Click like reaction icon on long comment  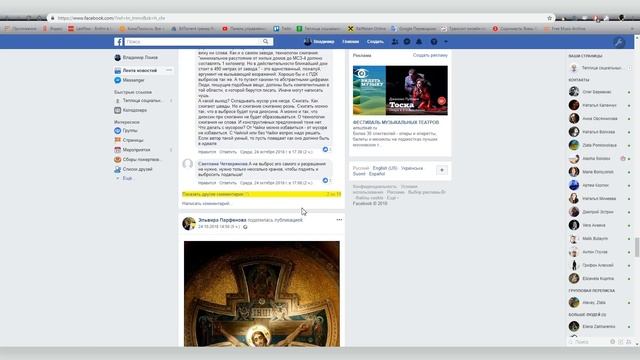coord(325,149)
